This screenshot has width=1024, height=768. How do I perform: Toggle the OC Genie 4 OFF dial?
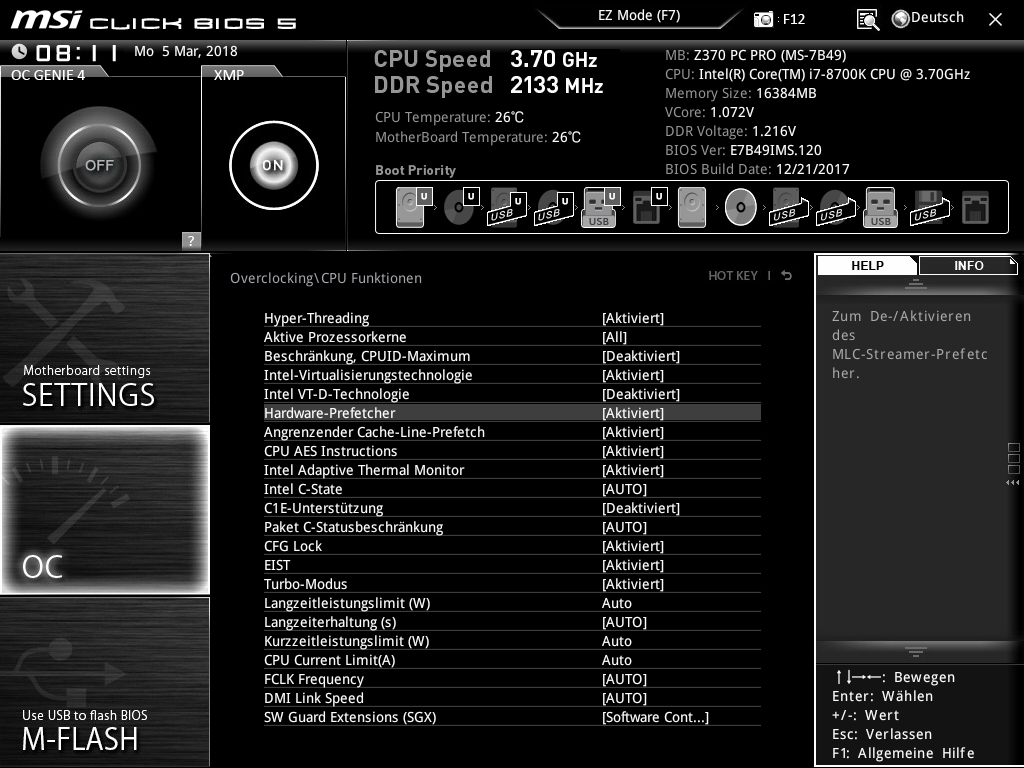[99, 165]
